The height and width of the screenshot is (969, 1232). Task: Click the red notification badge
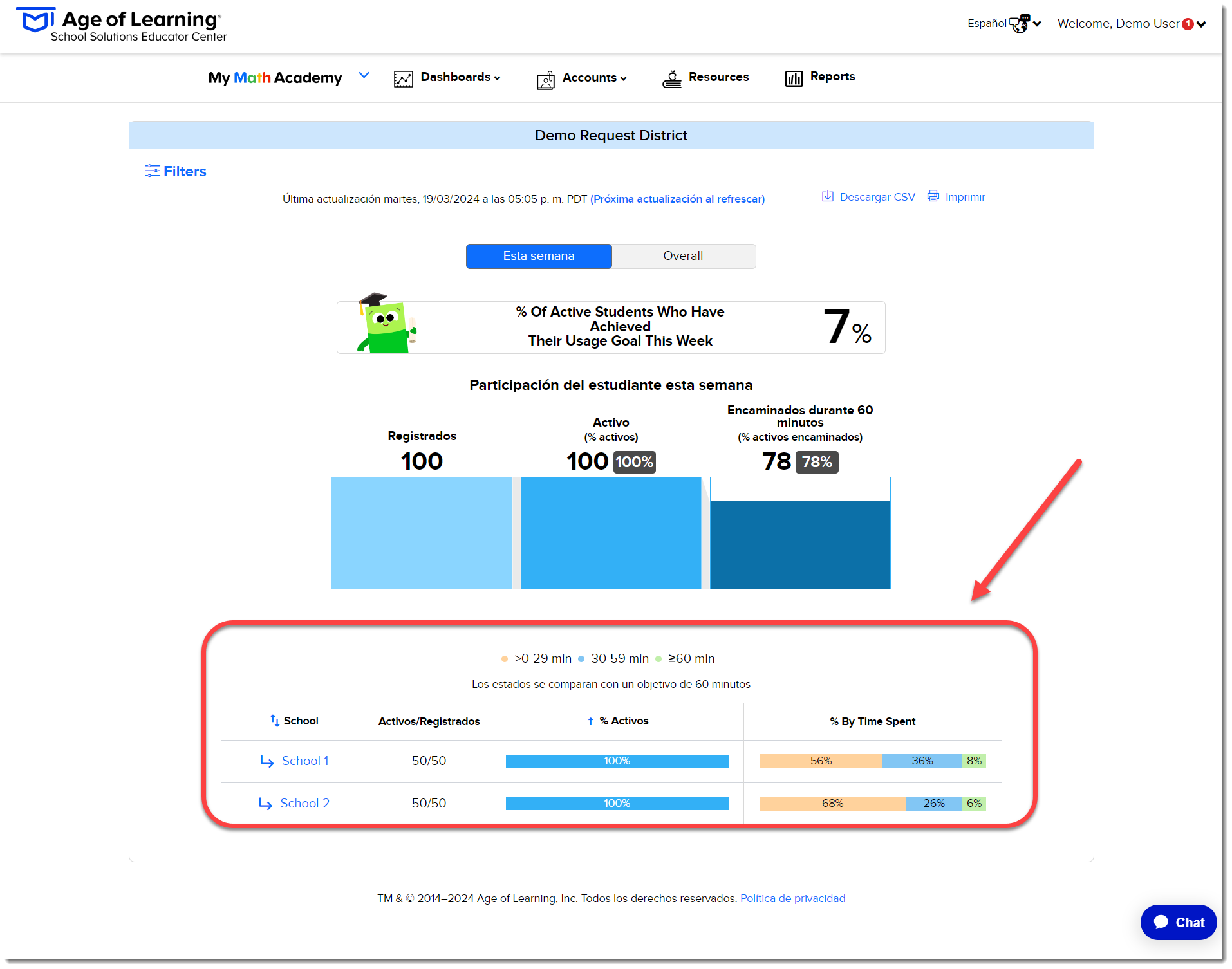pyautogui.click(x=1188, y=24)
